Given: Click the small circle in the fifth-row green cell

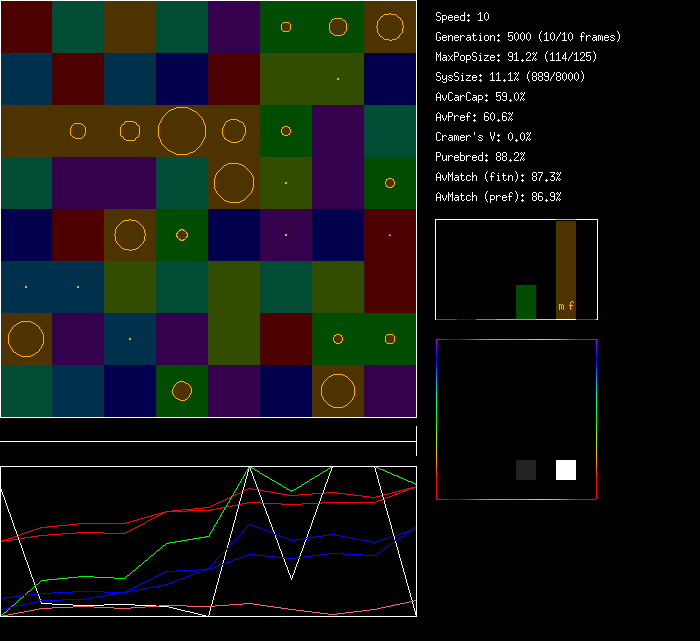Looking at the screenshot, I should [x=182, y=235].
